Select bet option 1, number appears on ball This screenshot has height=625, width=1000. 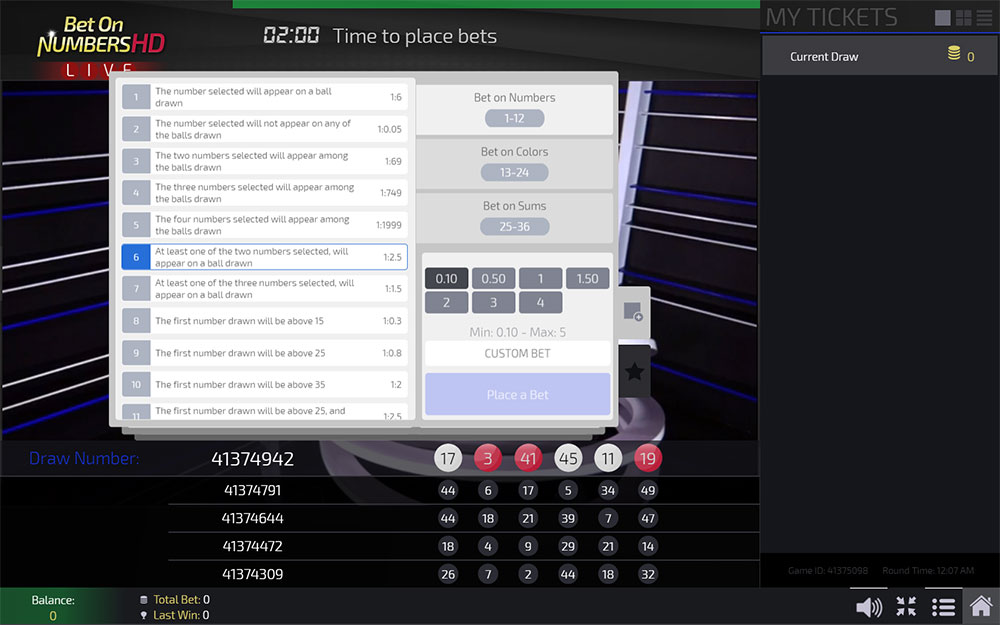pyautogui.click(x=264, y=97)
